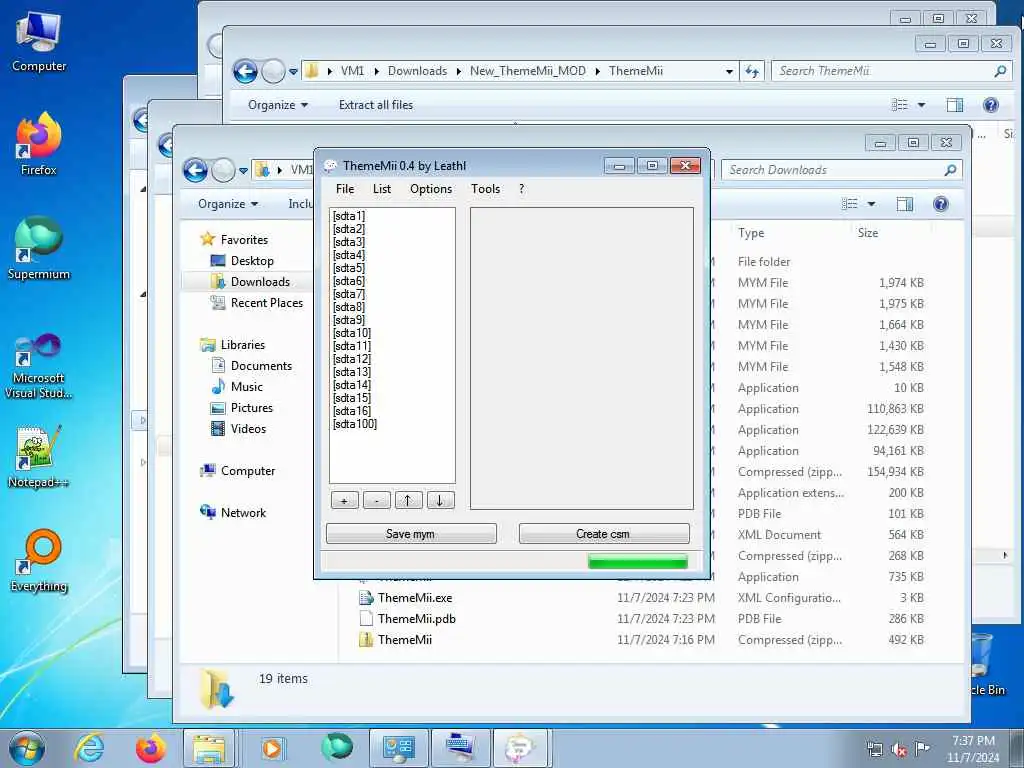
Task: Open view options dropdown arrow in Downloads window
Action: point(871,204)
